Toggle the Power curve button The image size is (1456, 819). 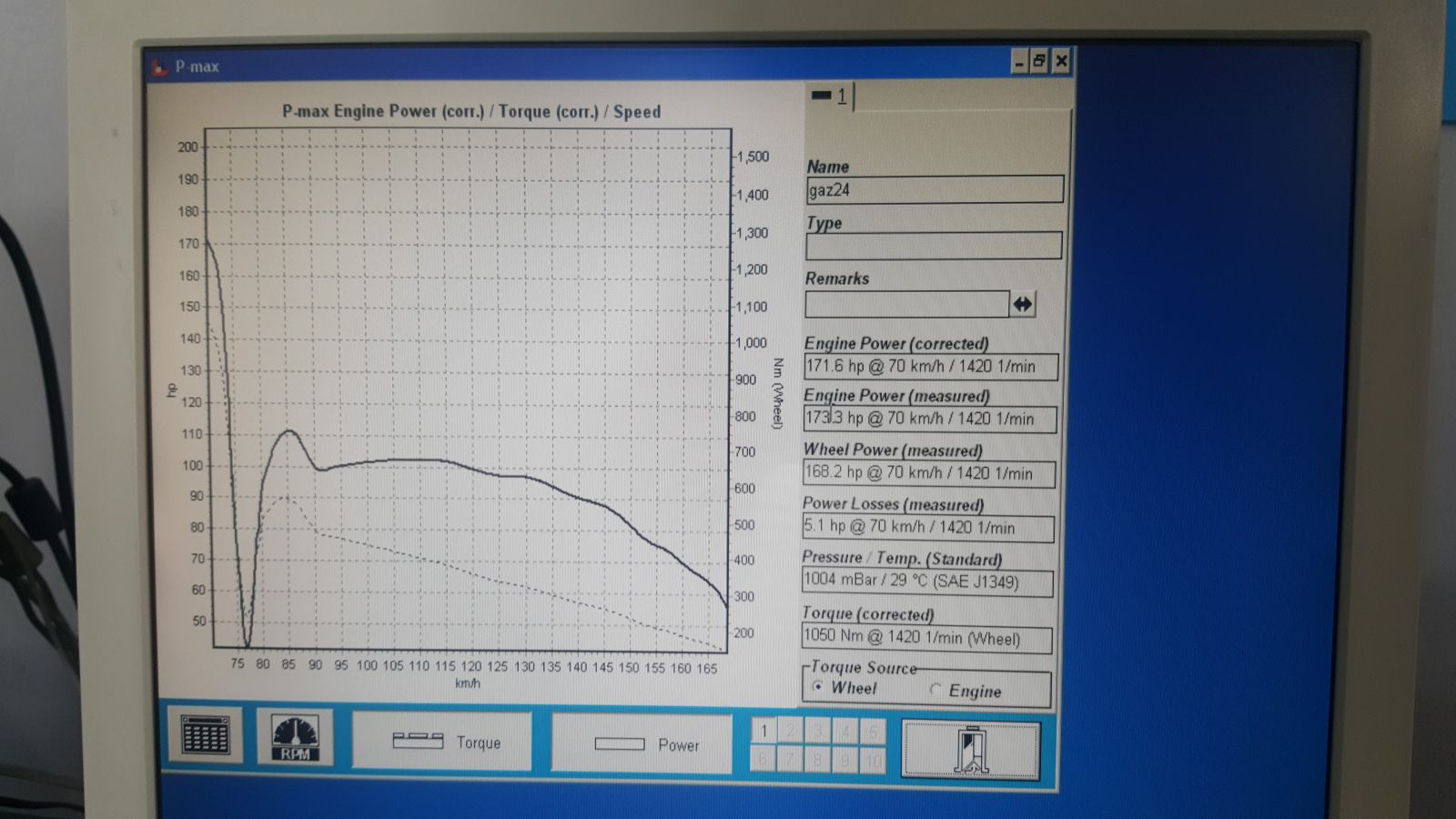(x=642, y=743)
